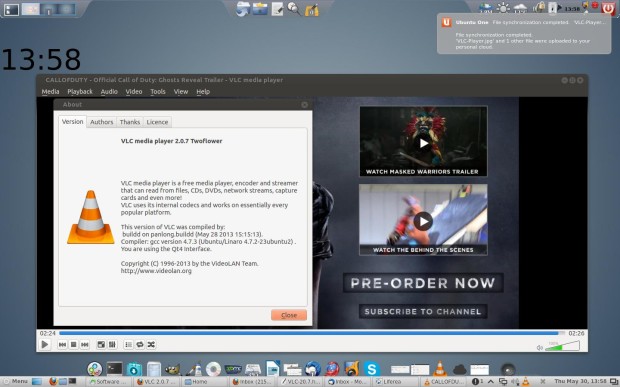620x387 pixels.
Task: Skip to the previous track in VLC
Action: [x=62, y=345]
